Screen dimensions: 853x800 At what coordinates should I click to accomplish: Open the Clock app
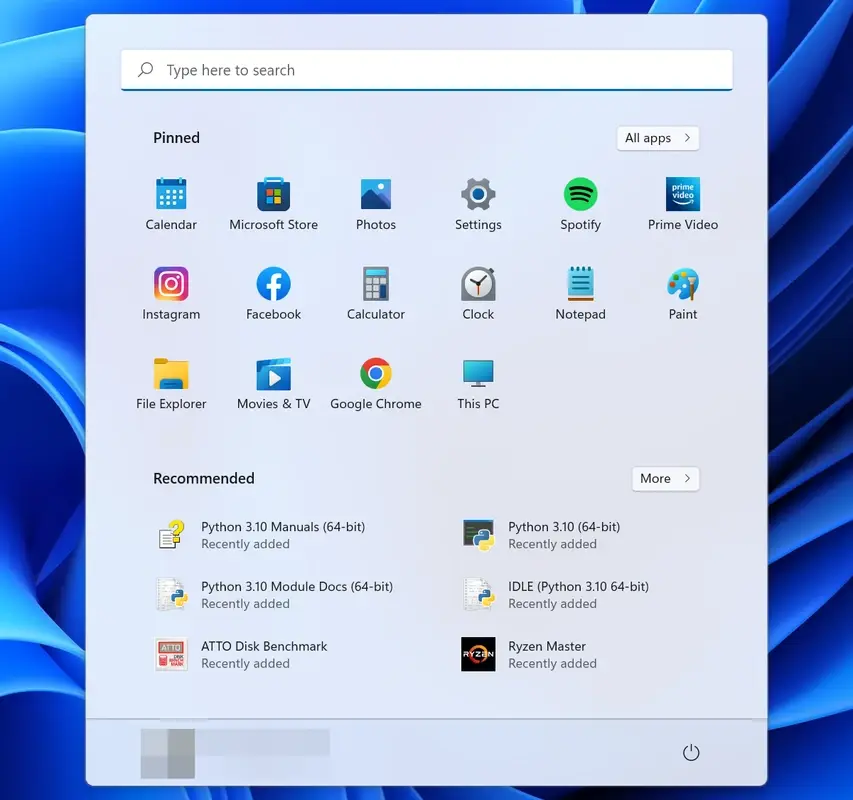[477, 285]
